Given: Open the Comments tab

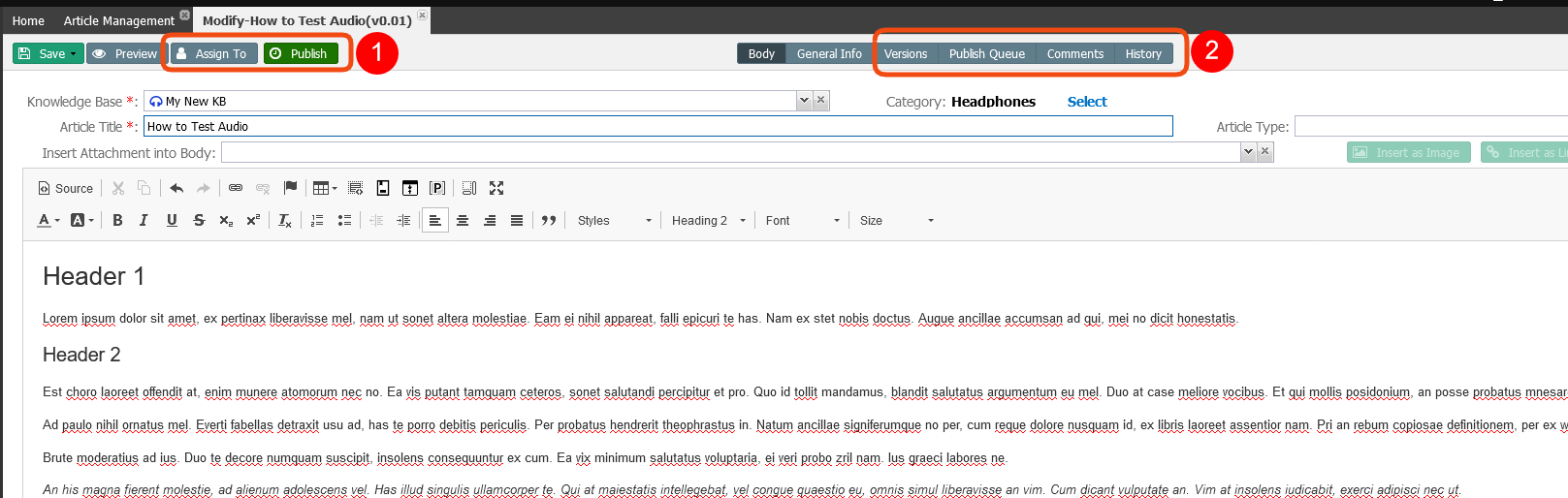Looking at the screenshot, I should click(x=1075, y=53).
